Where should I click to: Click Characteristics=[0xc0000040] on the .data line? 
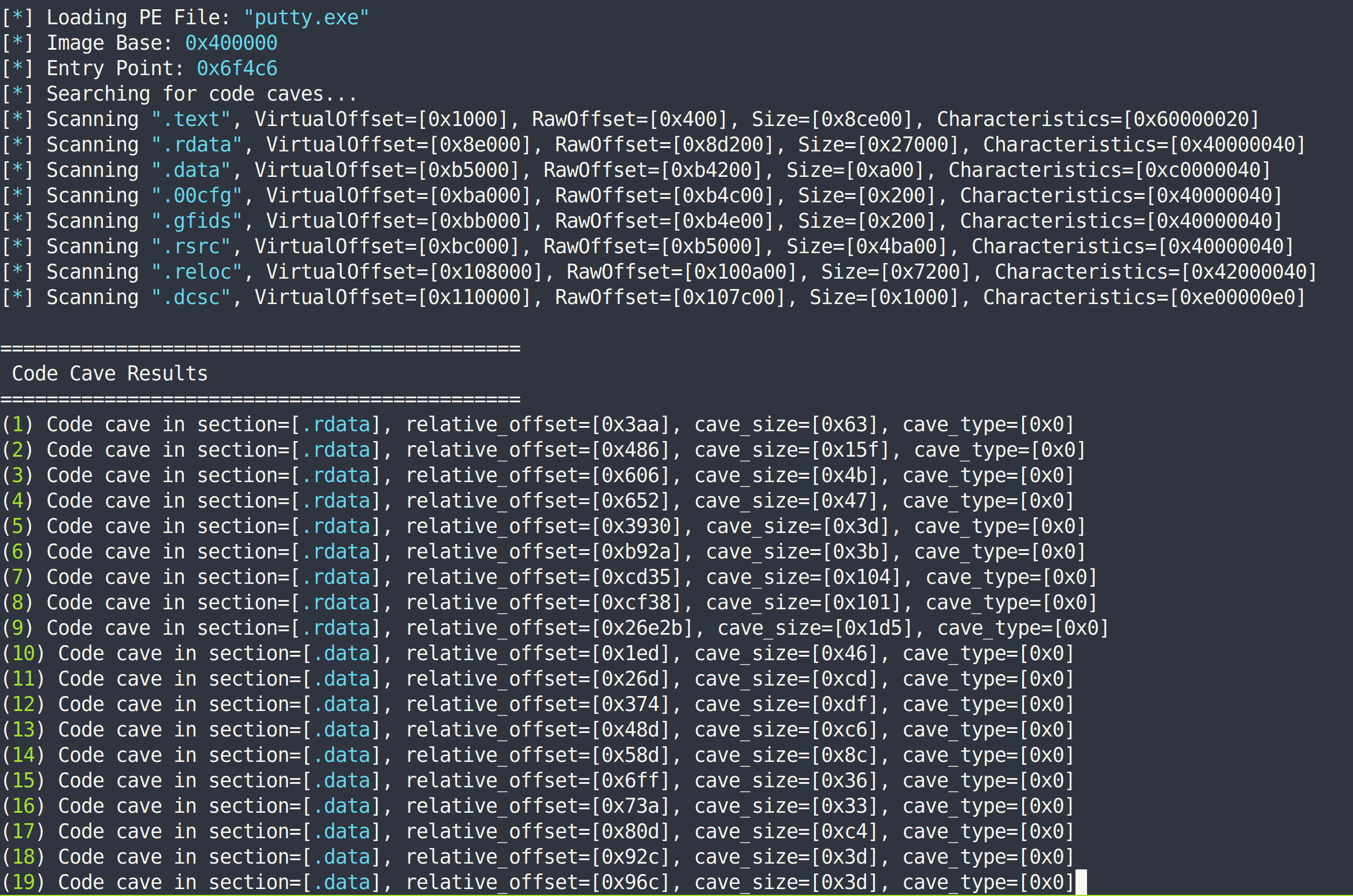tap(1110, 170)
